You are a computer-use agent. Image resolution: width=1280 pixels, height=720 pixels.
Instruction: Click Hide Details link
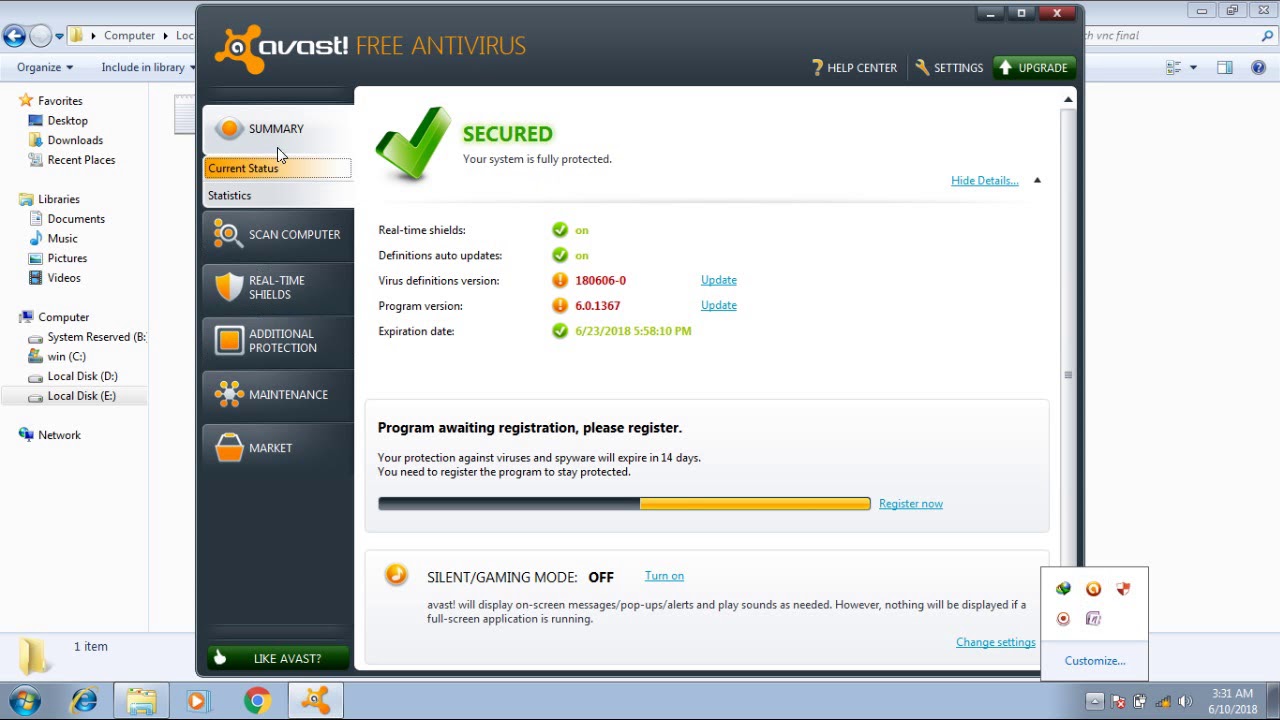[984, 180]
